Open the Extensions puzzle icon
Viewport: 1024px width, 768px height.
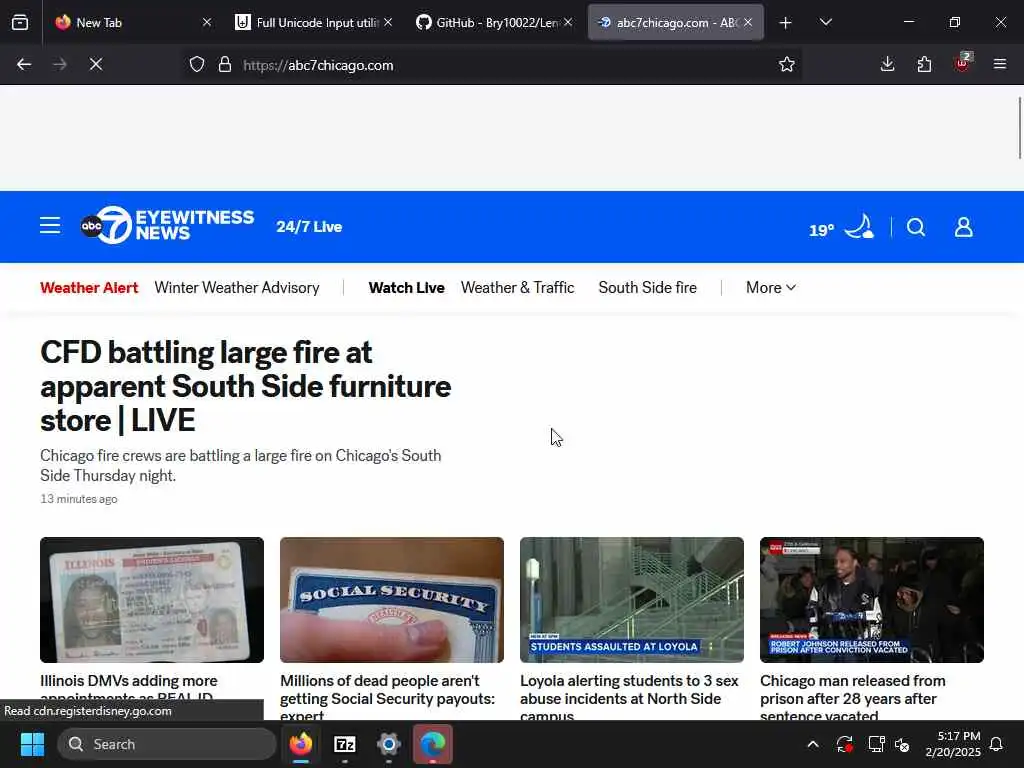[x=924, y=64]
